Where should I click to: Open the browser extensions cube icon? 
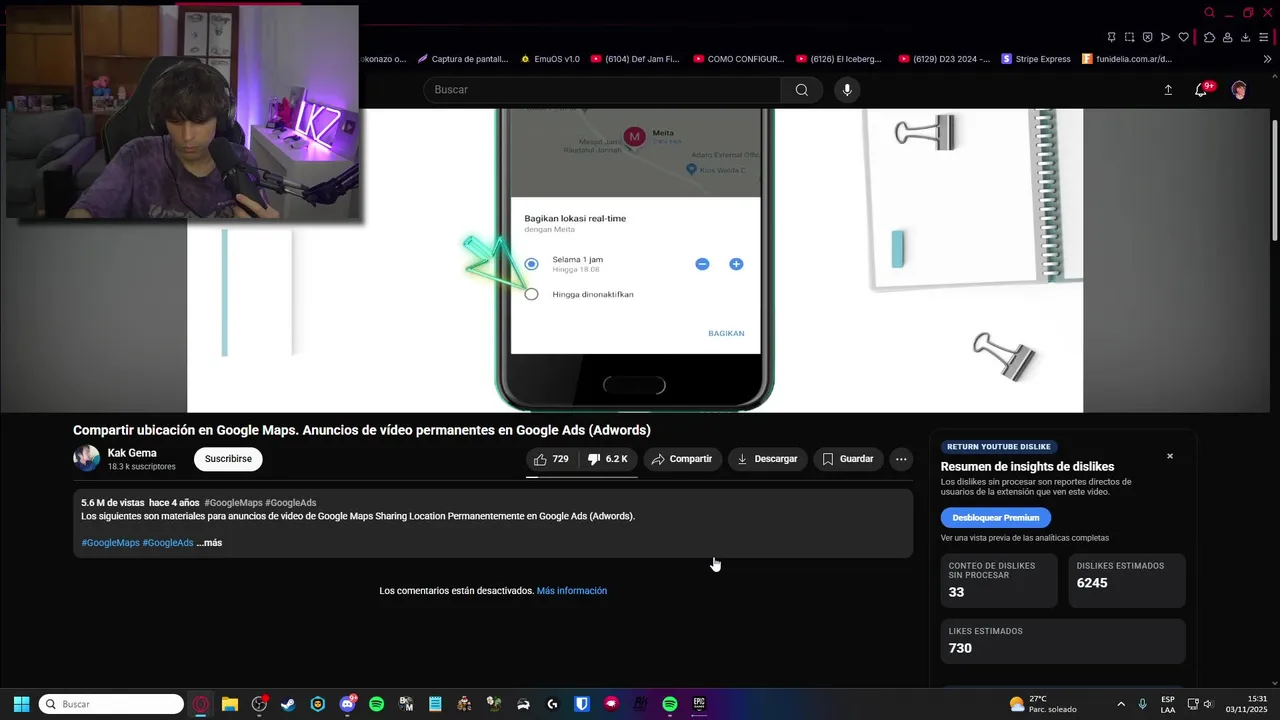point(1209,37)
